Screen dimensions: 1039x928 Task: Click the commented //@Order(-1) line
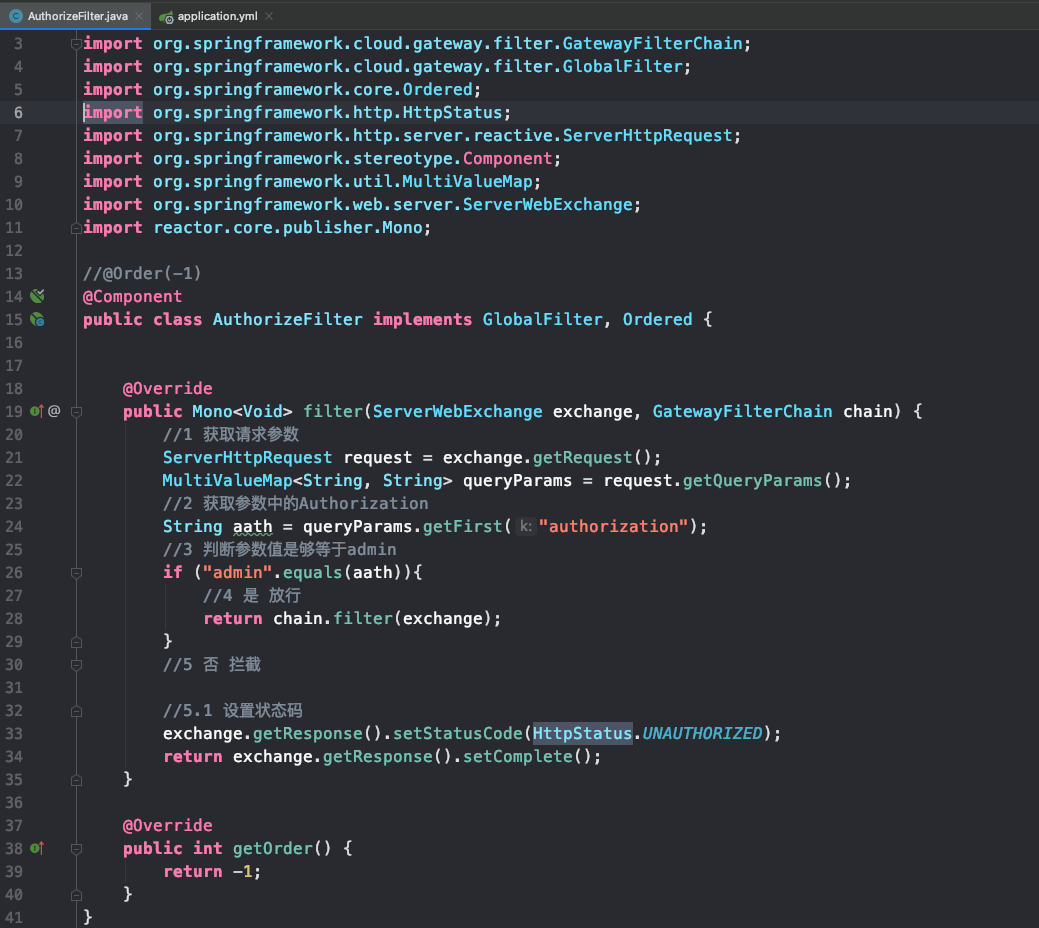pyautogui.click(x=142, y=273)
